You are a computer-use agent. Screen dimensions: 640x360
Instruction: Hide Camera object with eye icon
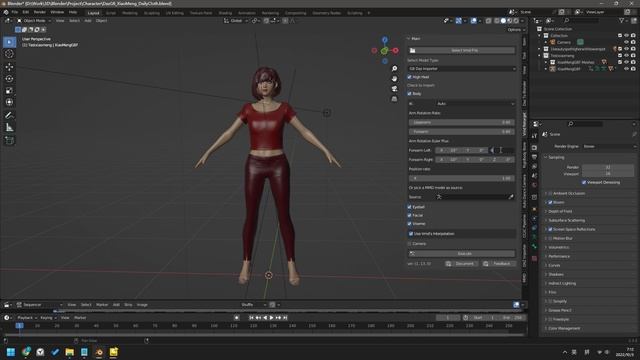[627, 42]
